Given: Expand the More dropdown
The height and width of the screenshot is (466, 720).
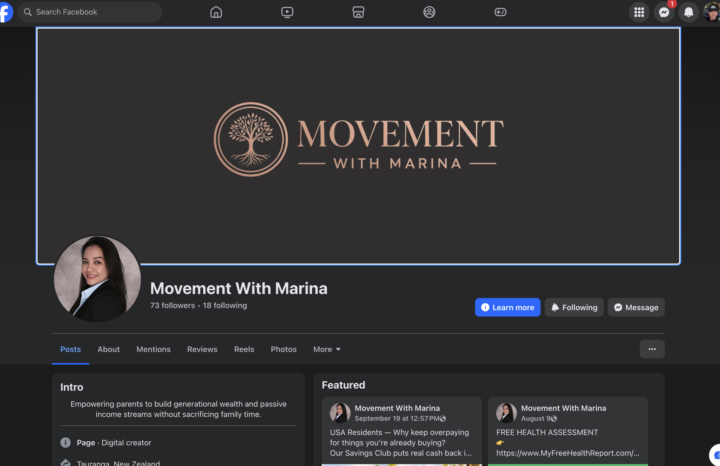Looking at the screenshot, I should coord(327,349).
